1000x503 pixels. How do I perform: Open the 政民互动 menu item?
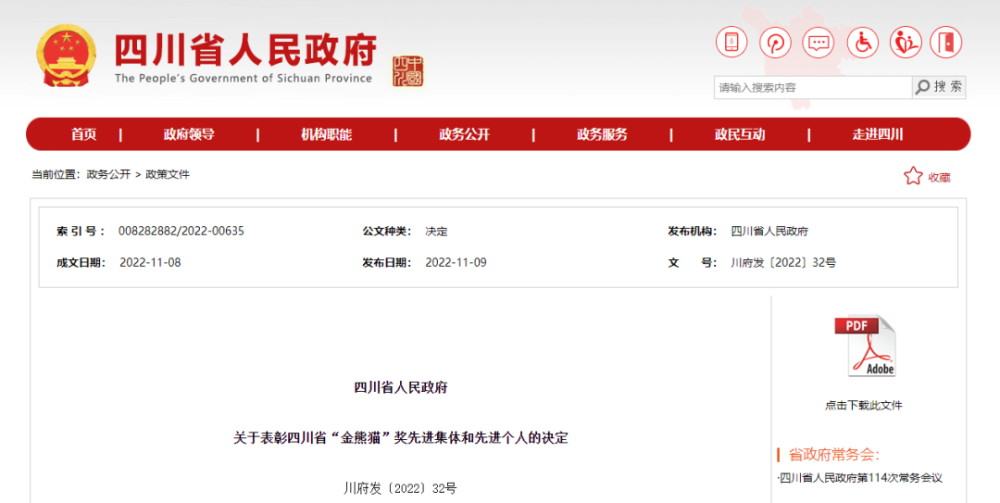pyautogui.click(x=740, y=135)
